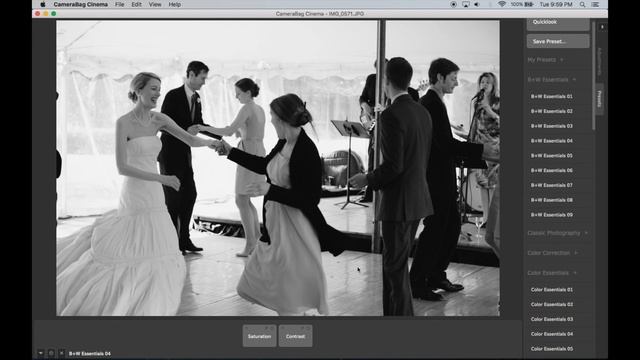
Task: Apply the B+W Essentials 06 preset
Action: point(551,170)
